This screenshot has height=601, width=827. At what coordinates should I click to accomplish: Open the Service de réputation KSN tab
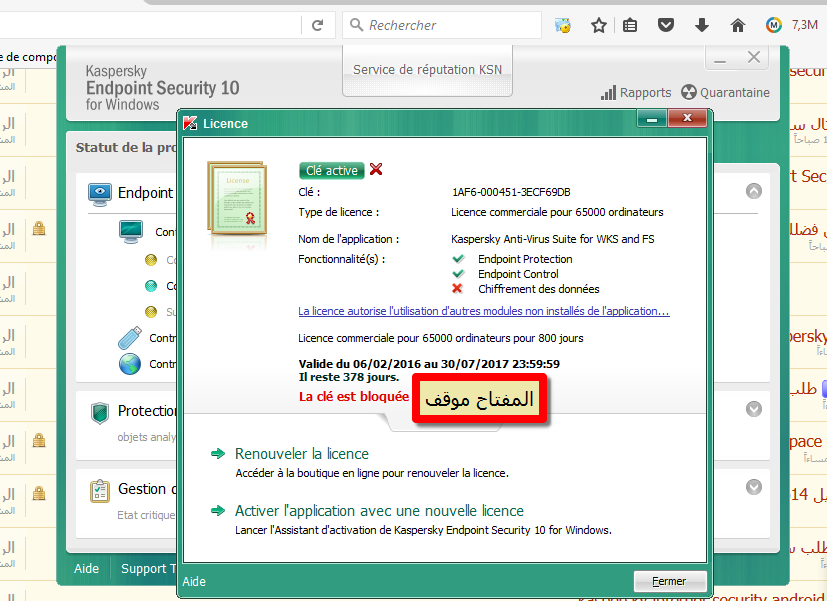click(x=427, y=70)
